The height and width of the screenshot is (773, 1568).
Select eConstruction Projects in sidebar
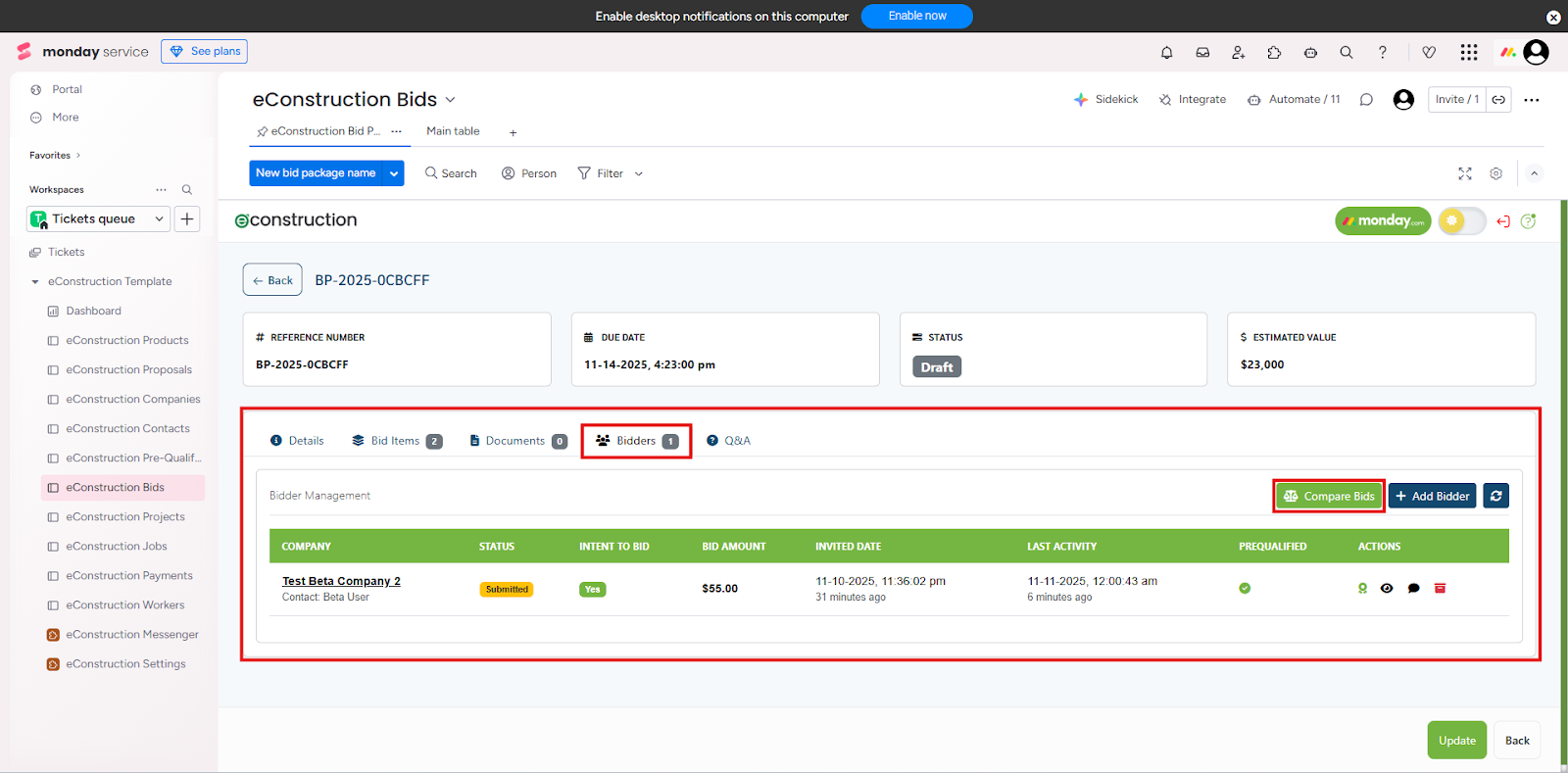point(124,517)
